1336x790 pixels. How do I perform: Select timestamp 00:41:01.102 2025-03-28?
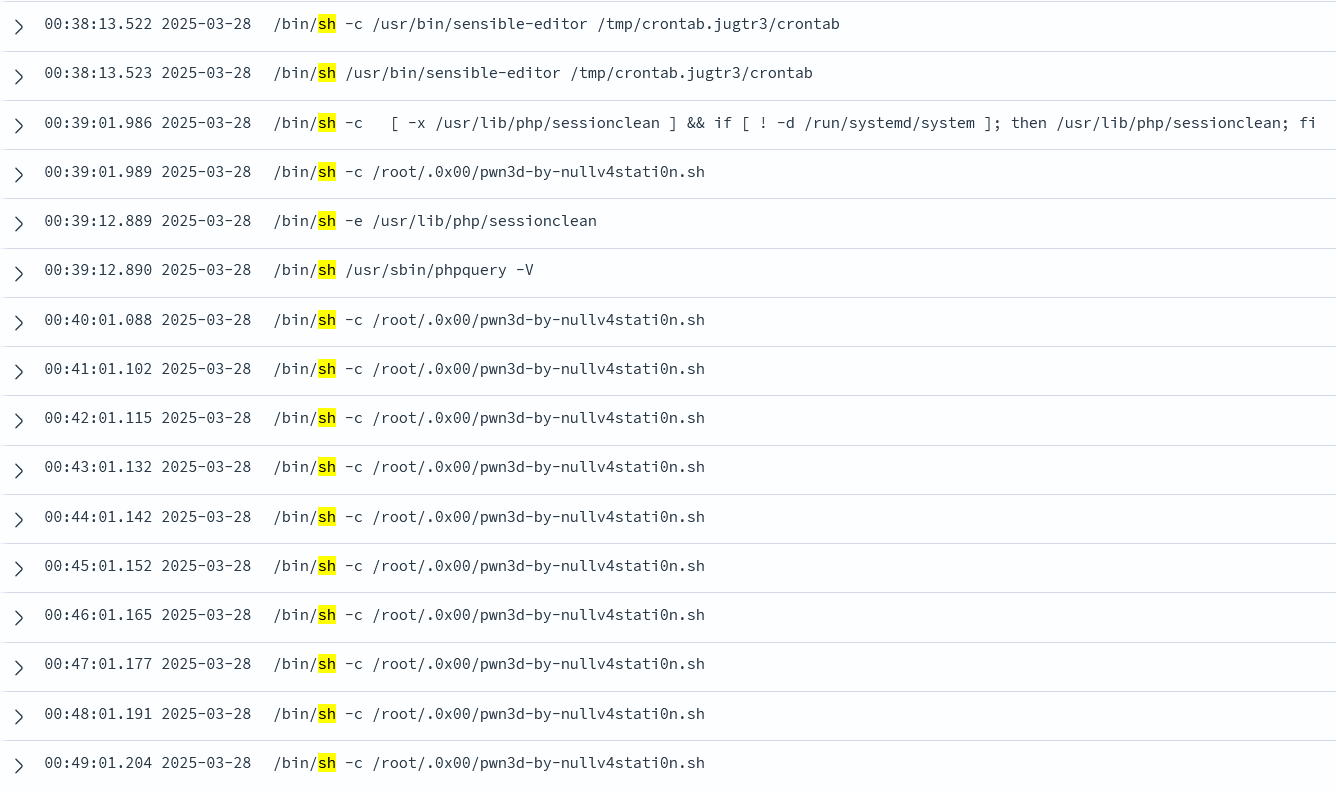(x=148, y=369)
